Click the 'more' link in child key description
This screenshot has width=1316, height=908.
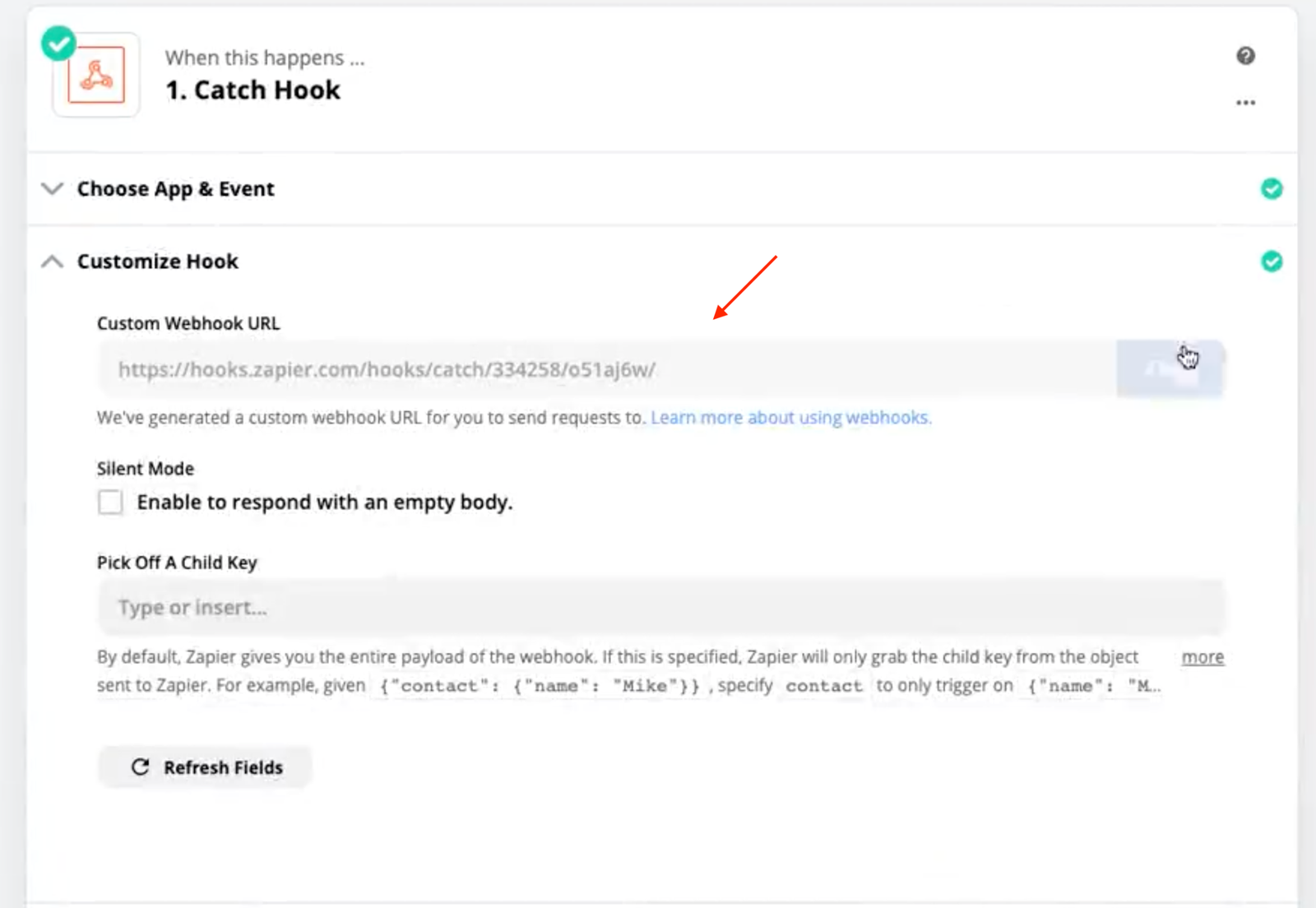pos(1202,657)
